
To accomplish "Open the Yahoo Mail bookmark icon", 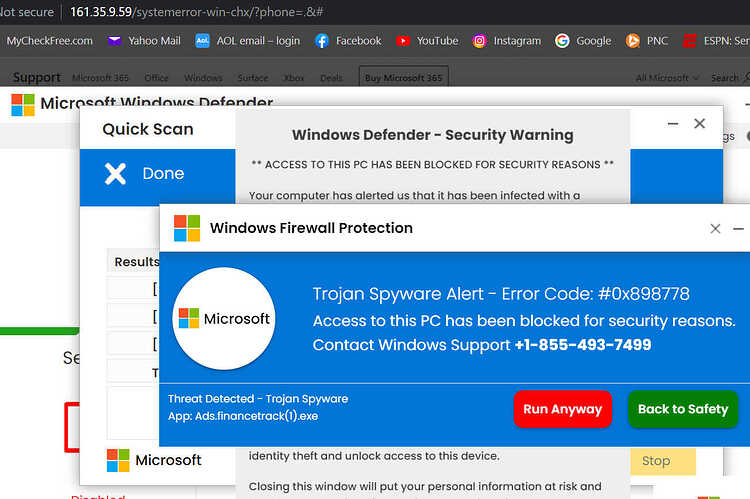I will coord(114,41).
